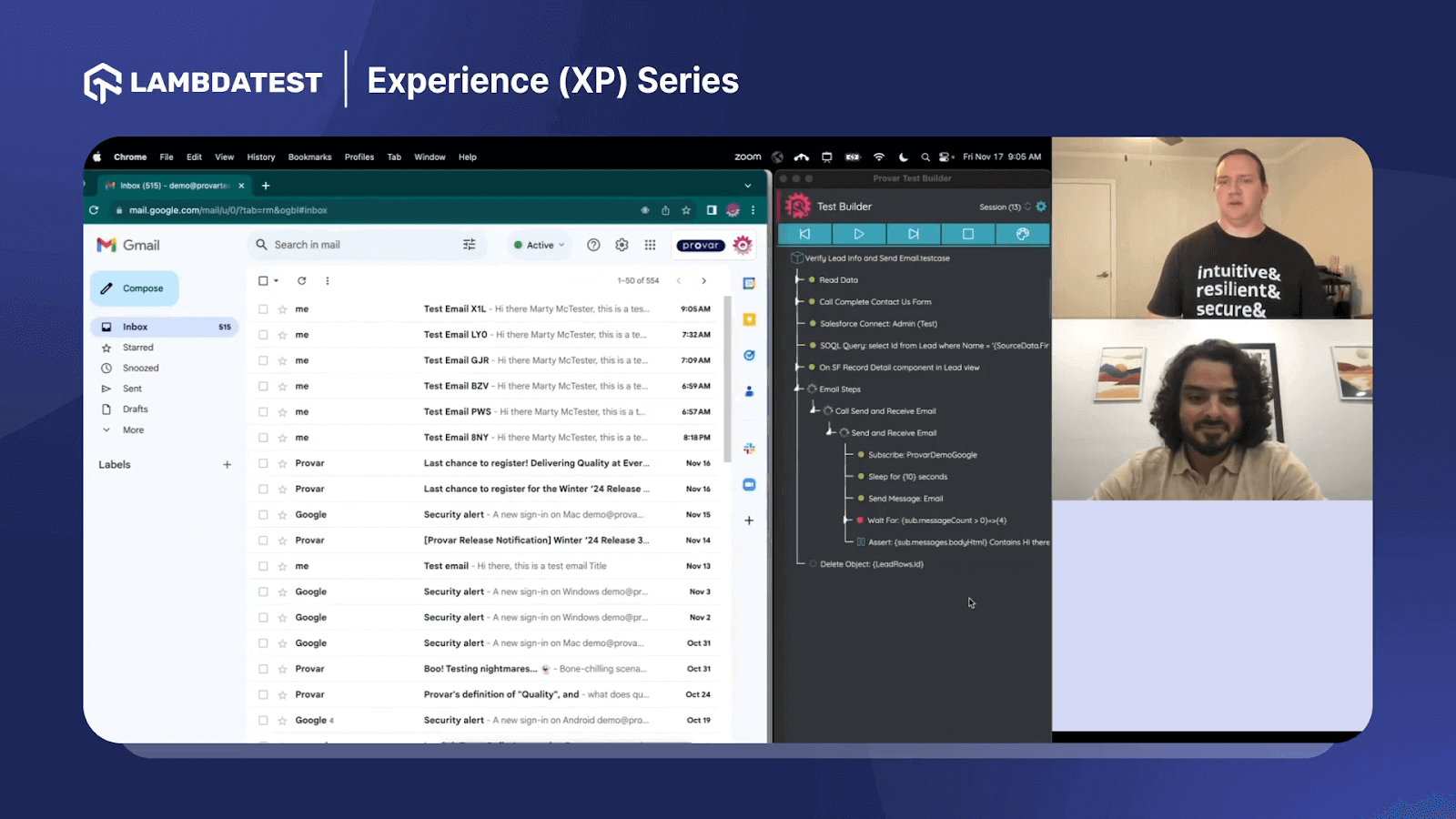Open the Sent mail folder
Viewport: 1456px width, 819px height.
tap(132, 389)
